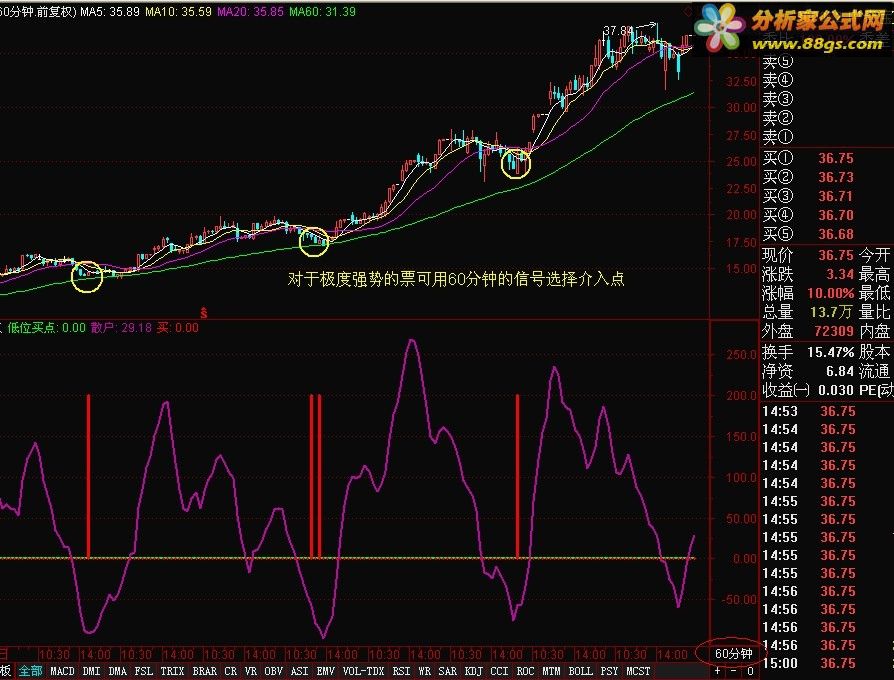The image size is (894, 680).
Task: Click the 买③ bid price 36.71
Action: point(836,196)
